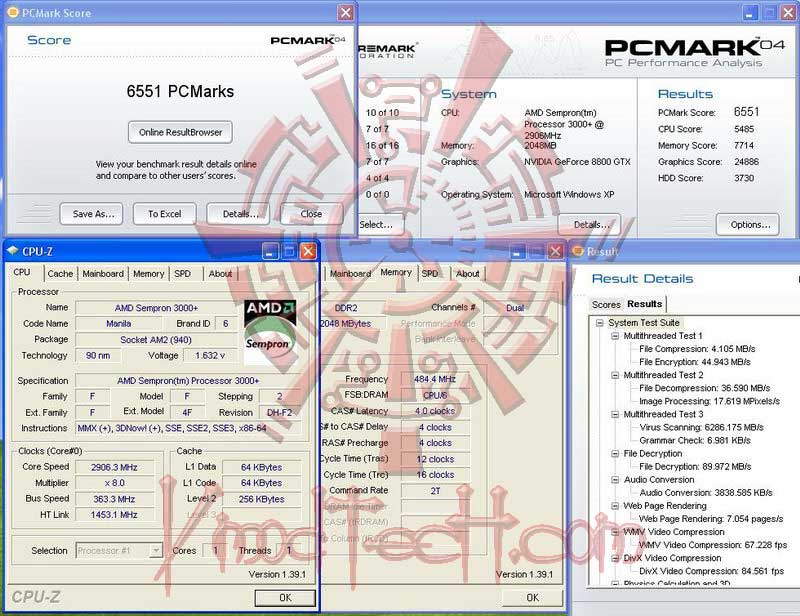
Task: Maximize the front CPU-Z window
Action: click(x=289, y=251)
